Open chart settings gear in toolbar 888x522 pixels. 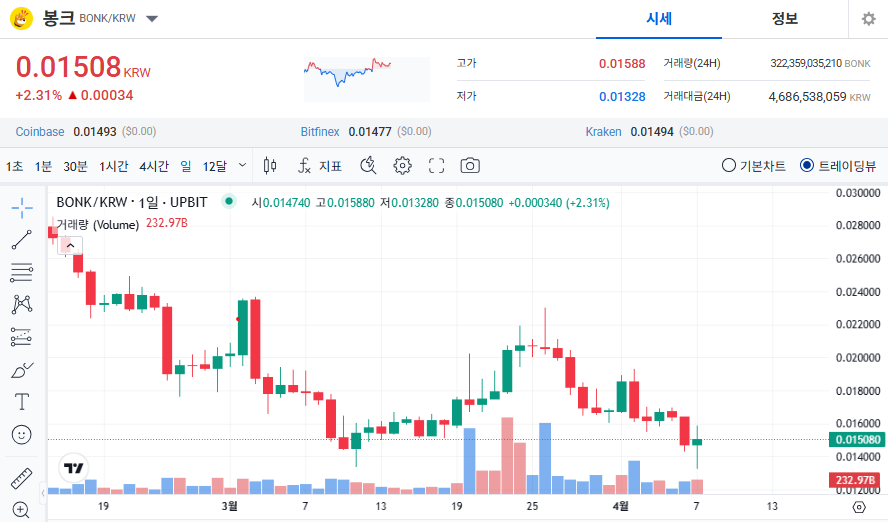[x=402, y=166]
